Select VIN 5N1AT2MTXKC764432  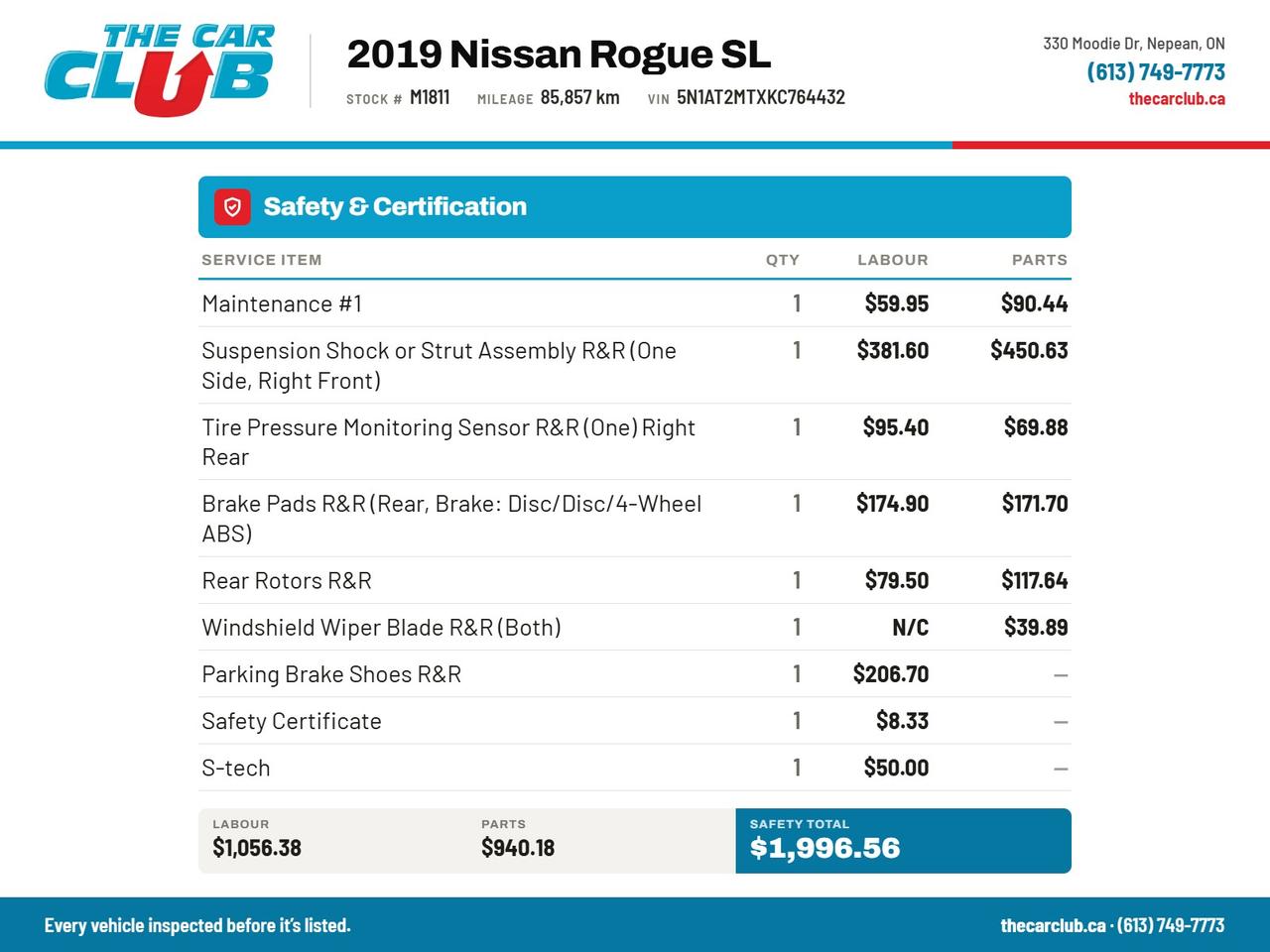tap(761, 97)
